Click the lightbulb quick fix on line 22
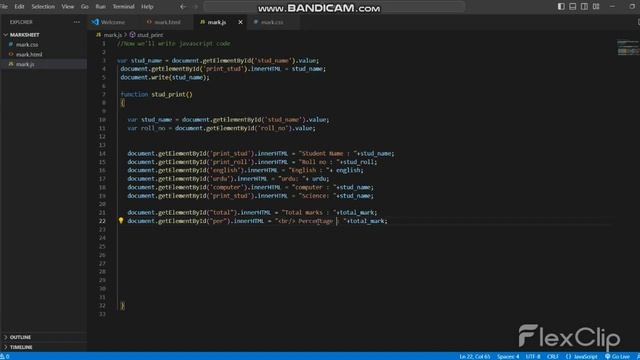The image size is (640, 360). (121, 220)
